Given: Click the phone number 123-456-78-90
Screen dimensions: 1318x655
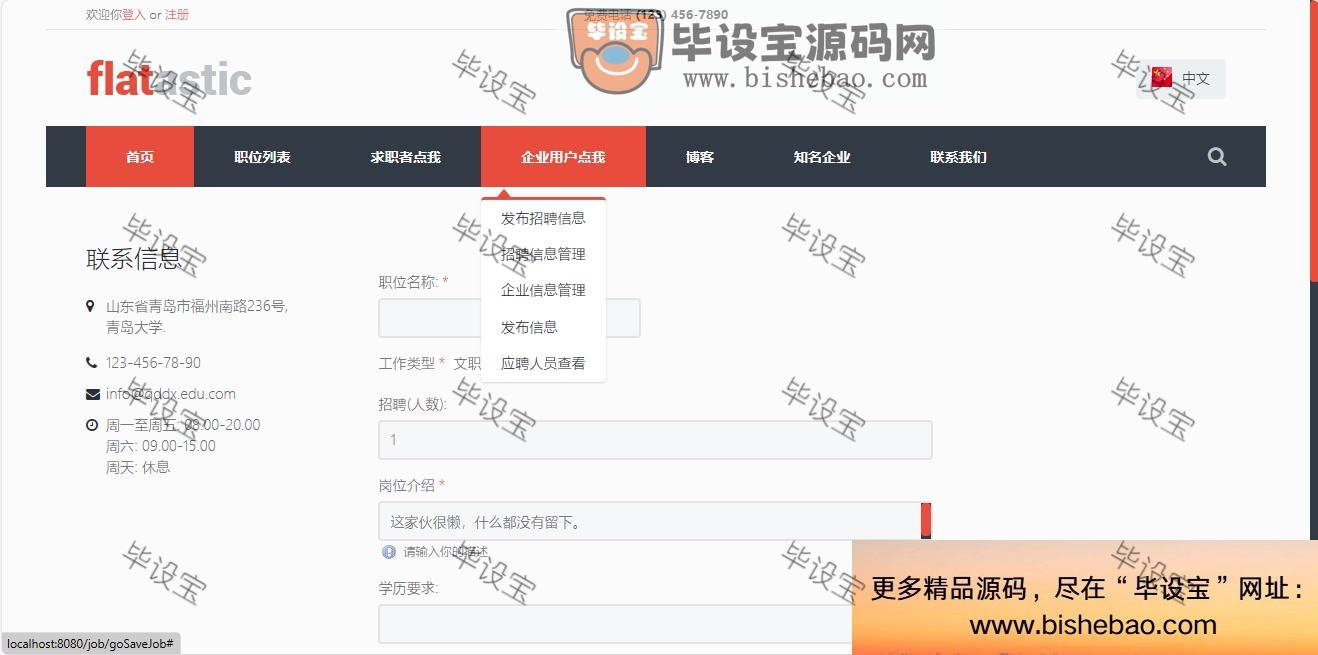Looking at the screenshot, I should click(x=153, y=363).
